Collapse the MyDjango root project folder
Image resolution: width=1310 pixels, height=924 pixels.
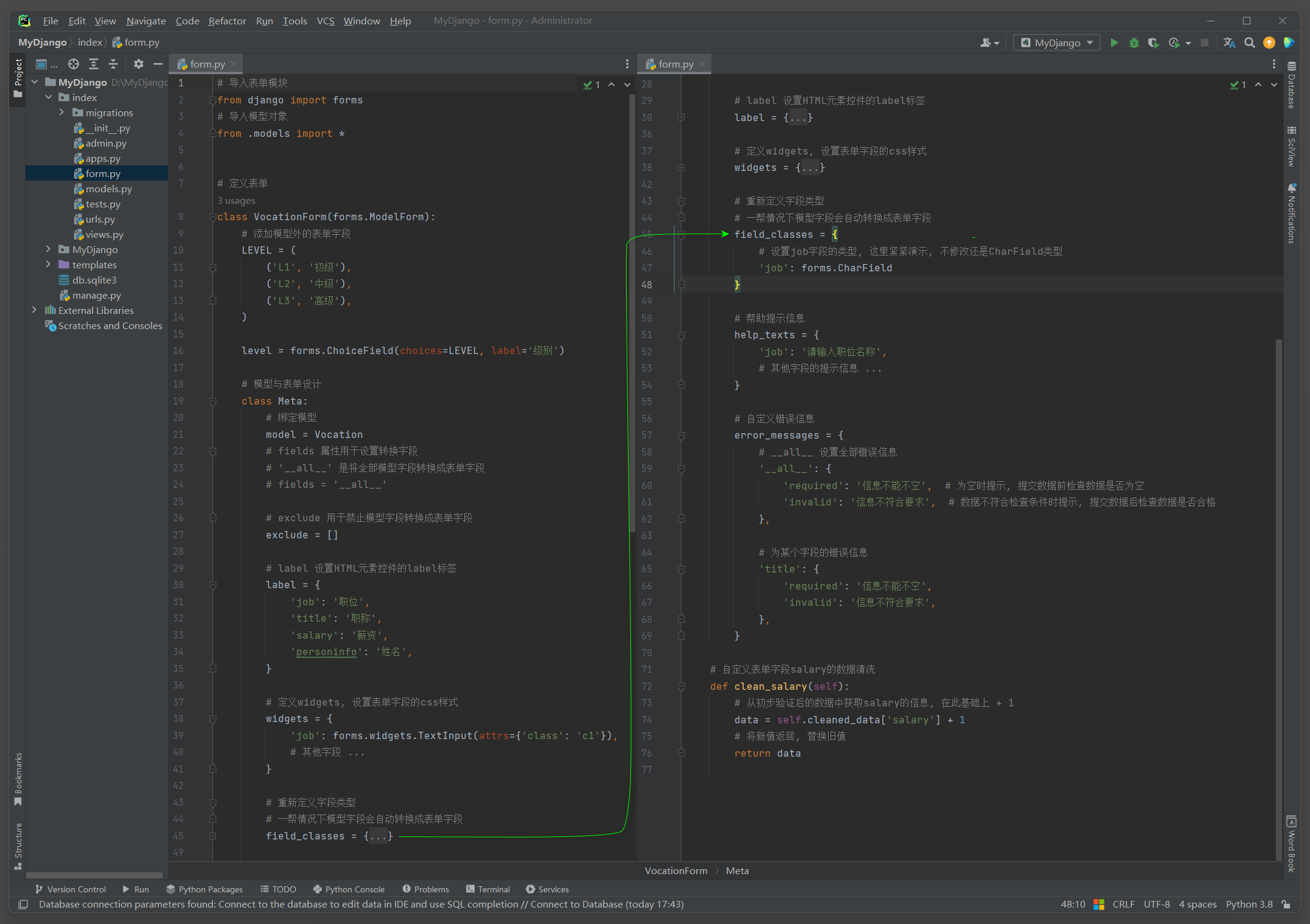(35, 82)
